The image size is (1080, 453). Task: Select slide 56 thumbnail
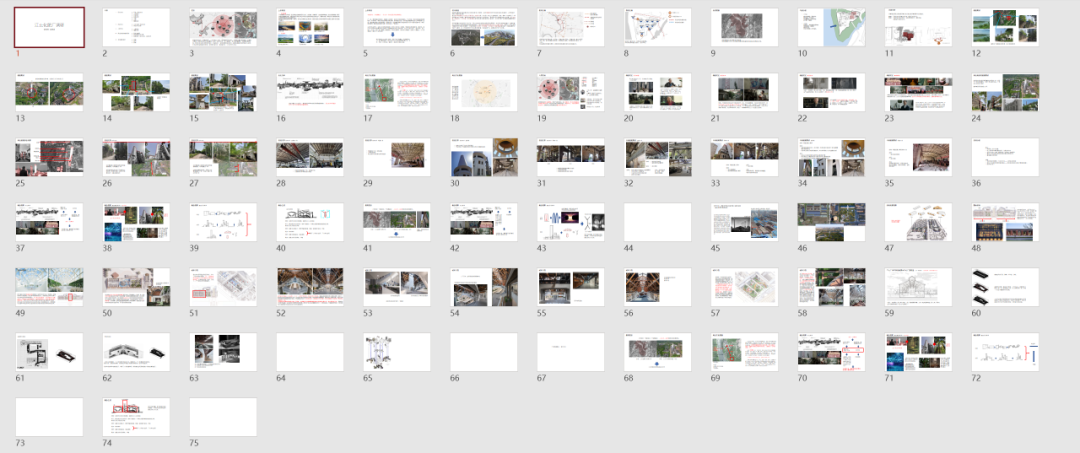click(x=658, y=287)
